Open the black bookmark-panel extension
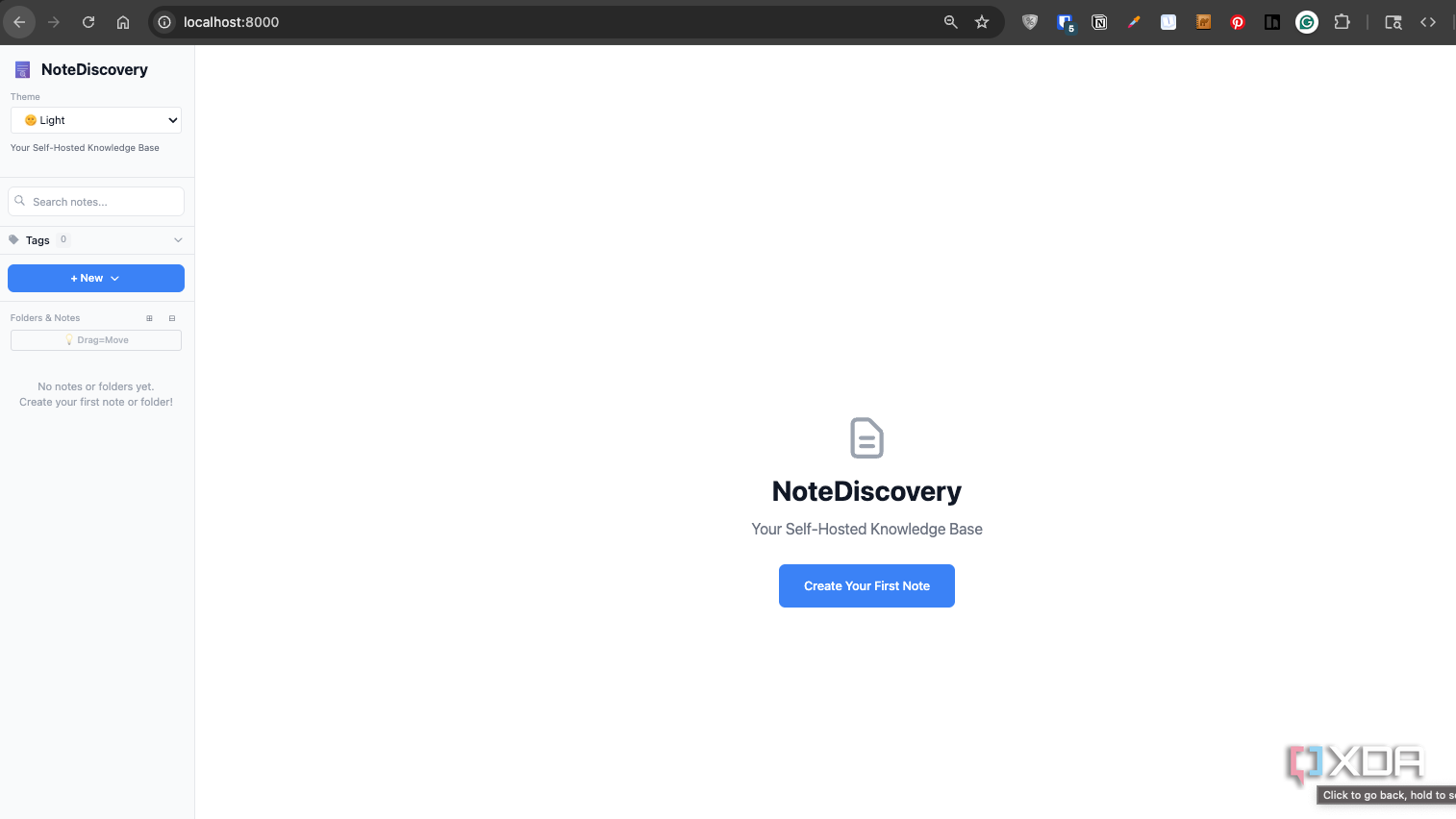 1272,22
